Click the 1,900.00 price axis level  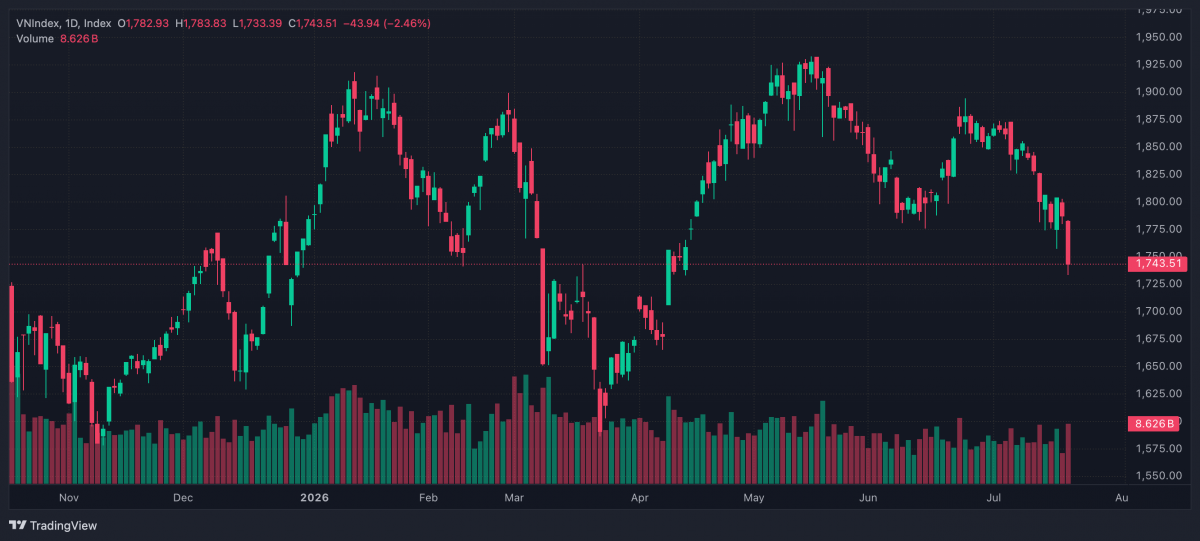1160,92
